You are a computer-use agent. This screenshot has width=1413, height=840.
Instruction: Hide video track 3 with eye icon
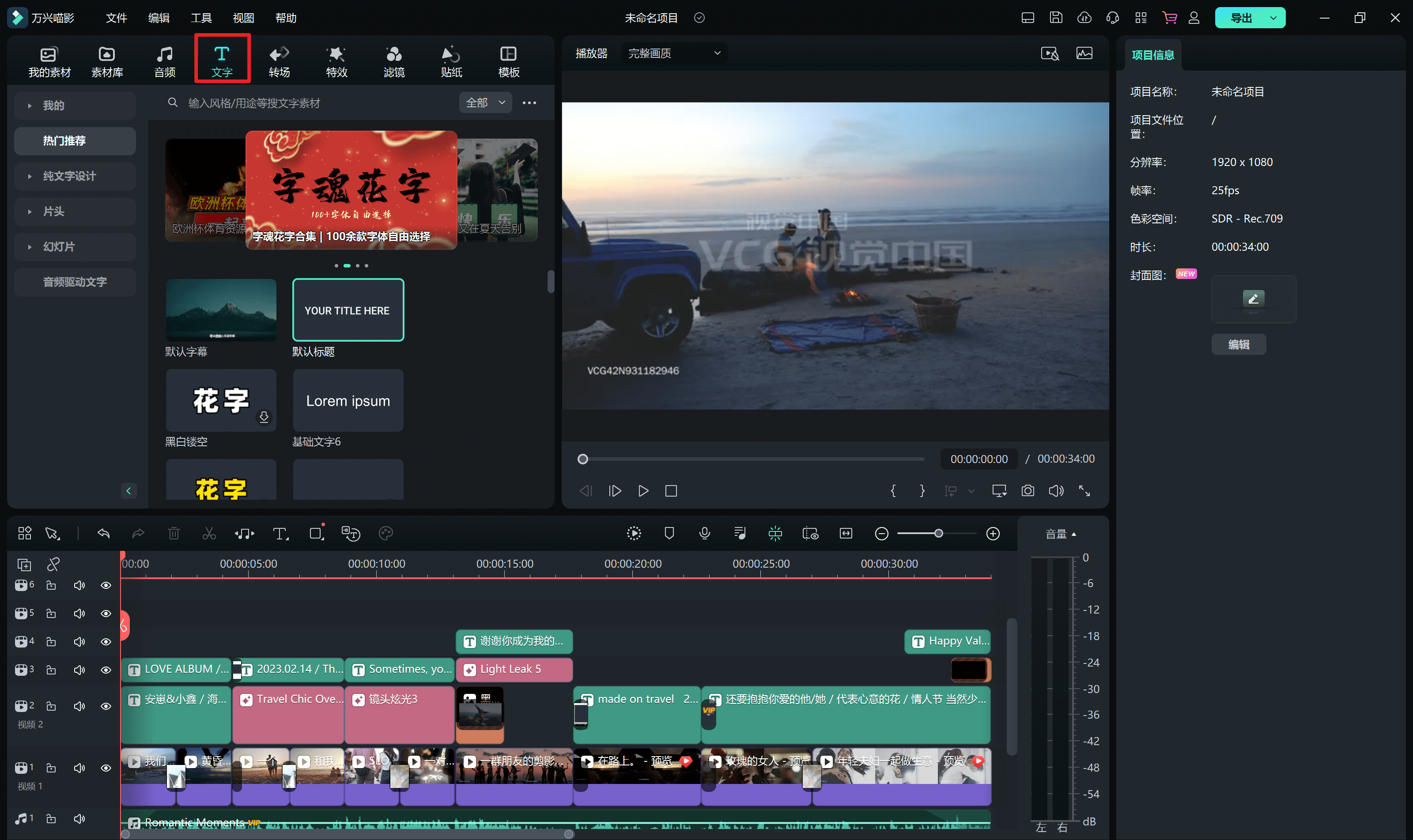click(106, 670)
